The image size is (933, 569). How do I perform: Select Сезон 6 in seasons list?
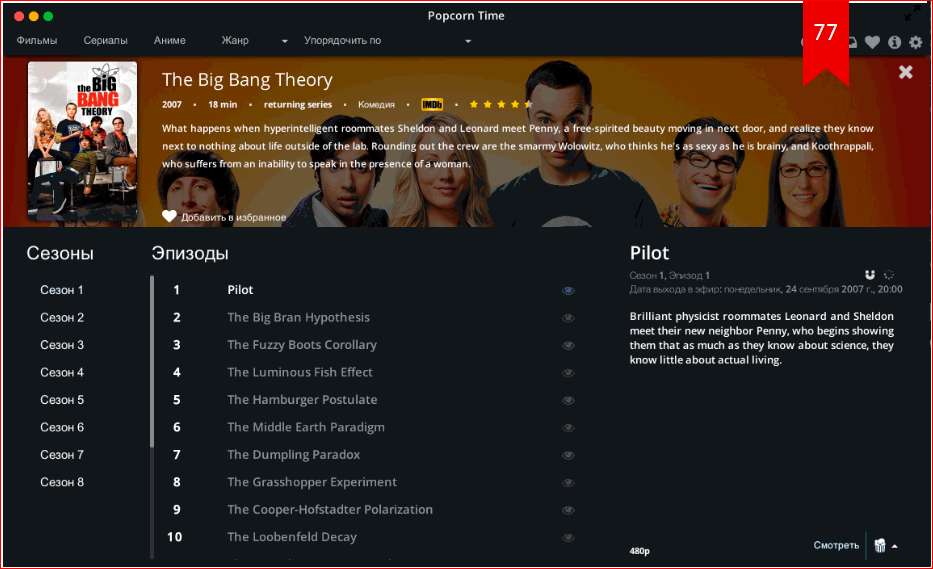coord(62,427)
